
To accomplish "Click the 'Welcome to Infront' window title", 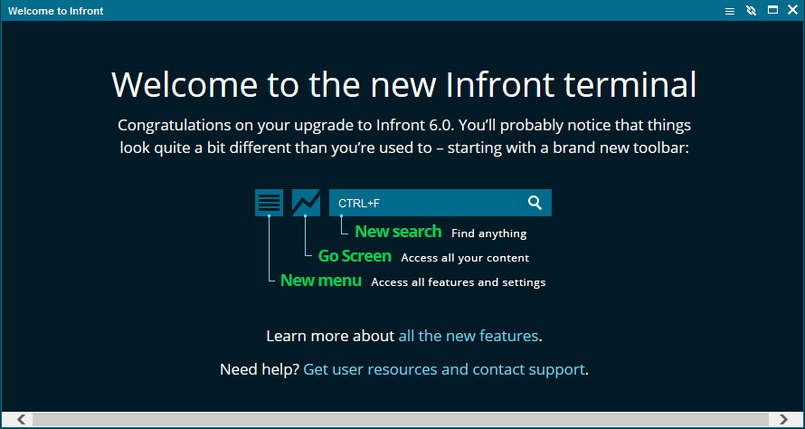I will pyautogui.click(x=55, y=11).
